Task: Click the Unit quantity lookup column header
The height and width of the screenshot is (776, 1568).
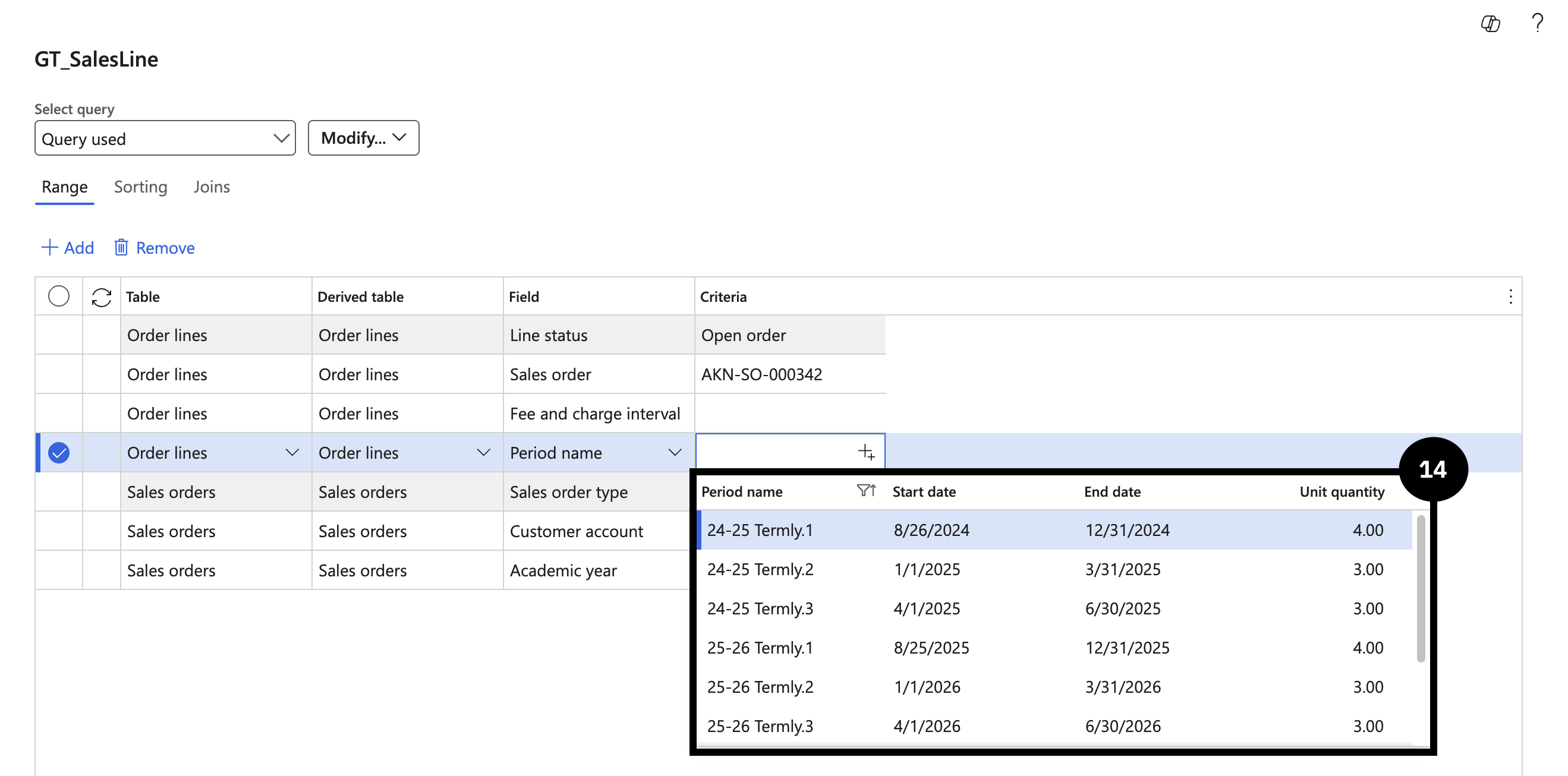Action: 1342,492
